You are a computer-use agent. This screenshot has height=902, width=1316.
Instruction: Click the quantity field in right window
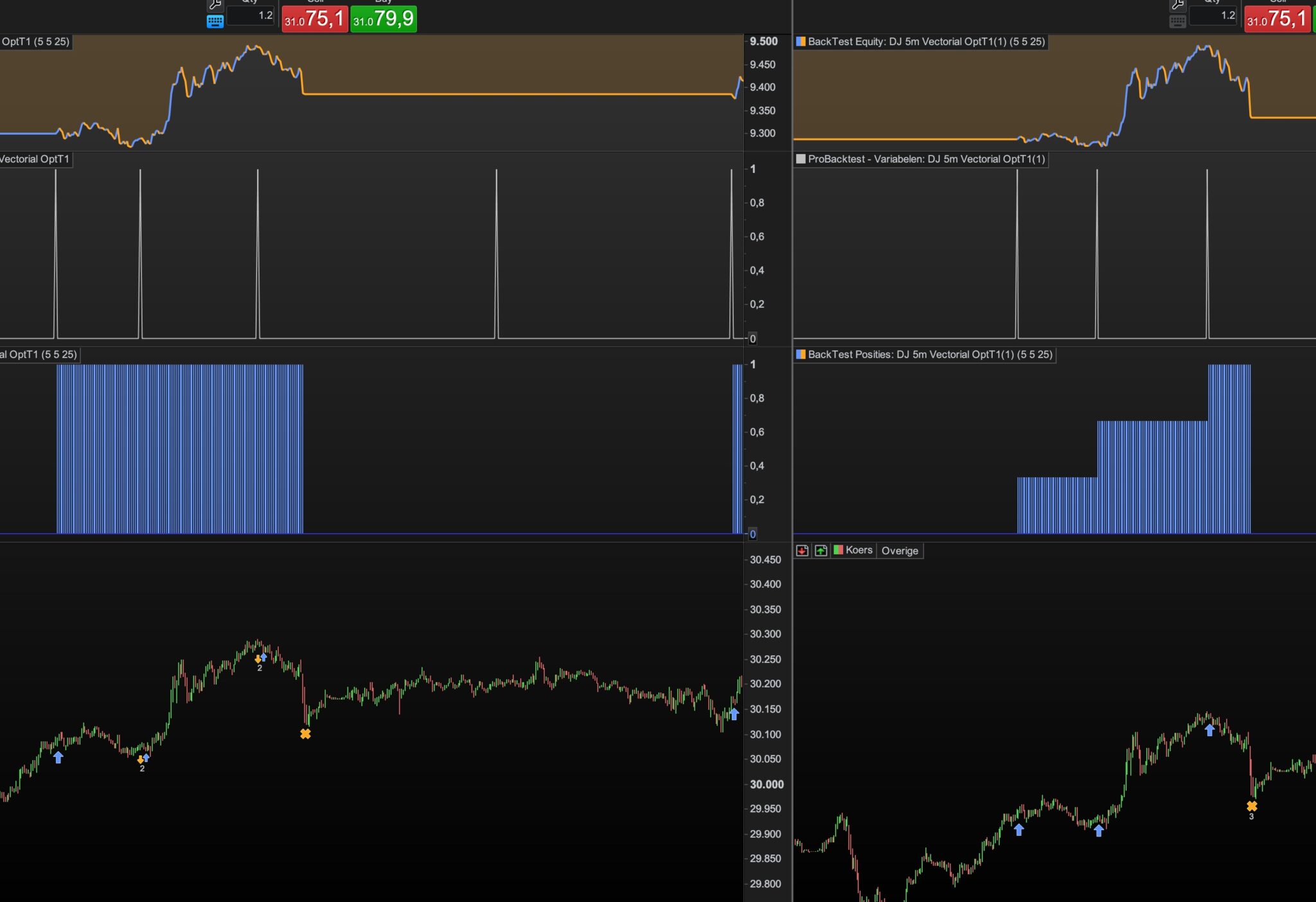[1213, 15]
